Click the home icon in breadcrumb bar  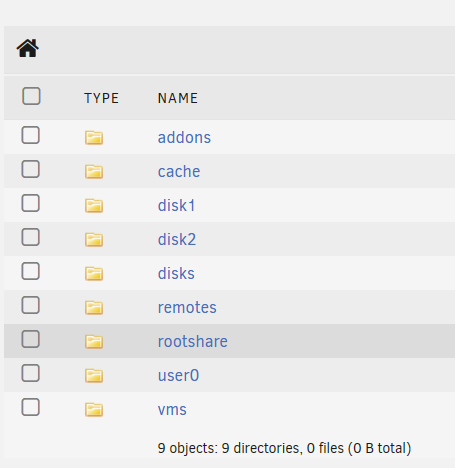point(28,48)
